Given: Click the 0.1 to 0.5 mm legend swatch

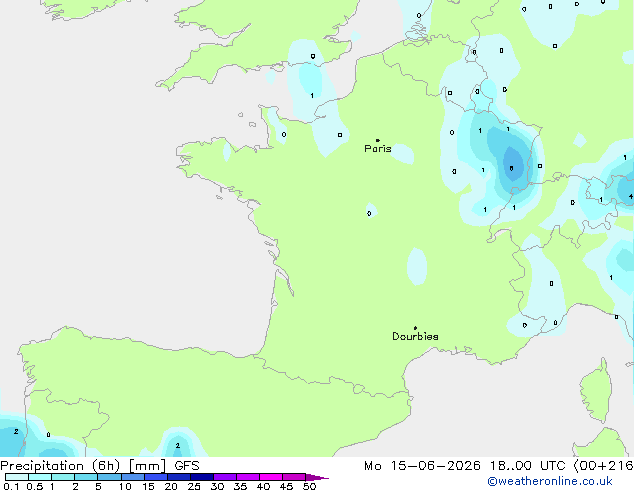Looking at the screenshot, I should tap(17, 477).
